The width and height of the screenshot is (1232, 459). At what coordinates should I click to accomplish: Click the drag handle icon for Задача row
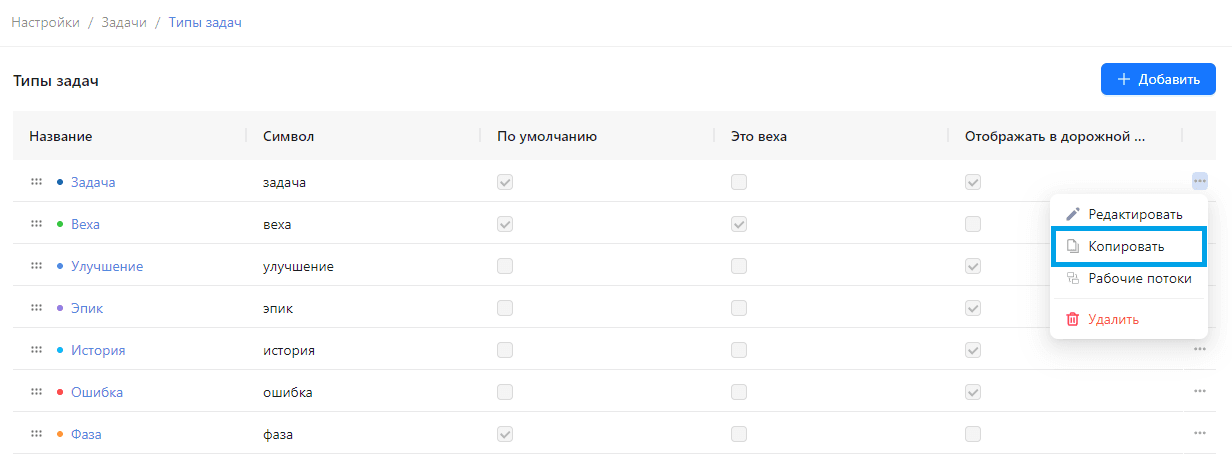pyautogui.click(x=36, y=182)
